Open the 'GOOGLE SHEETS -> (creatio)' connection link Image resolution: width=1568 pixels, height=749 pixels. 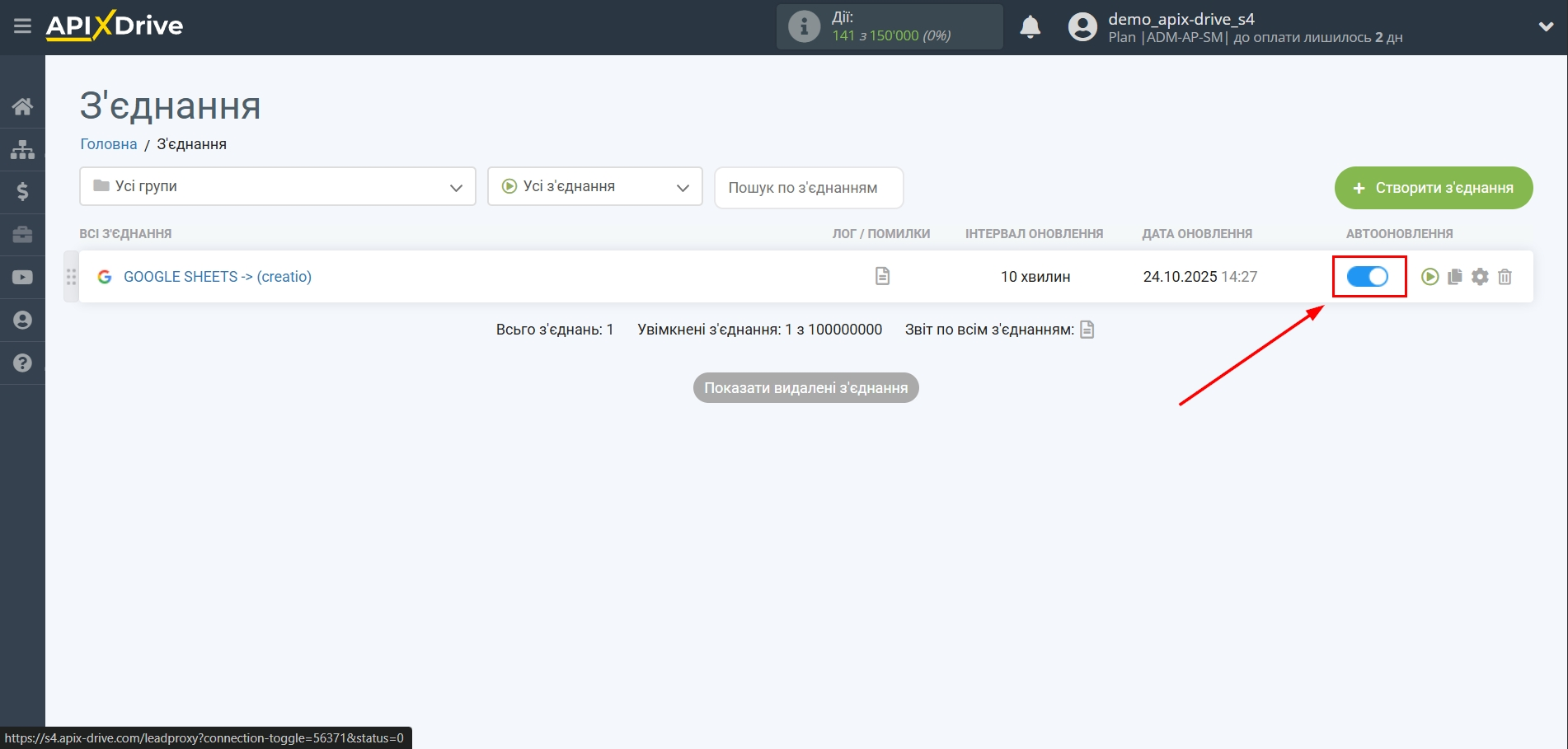point(218,277)
